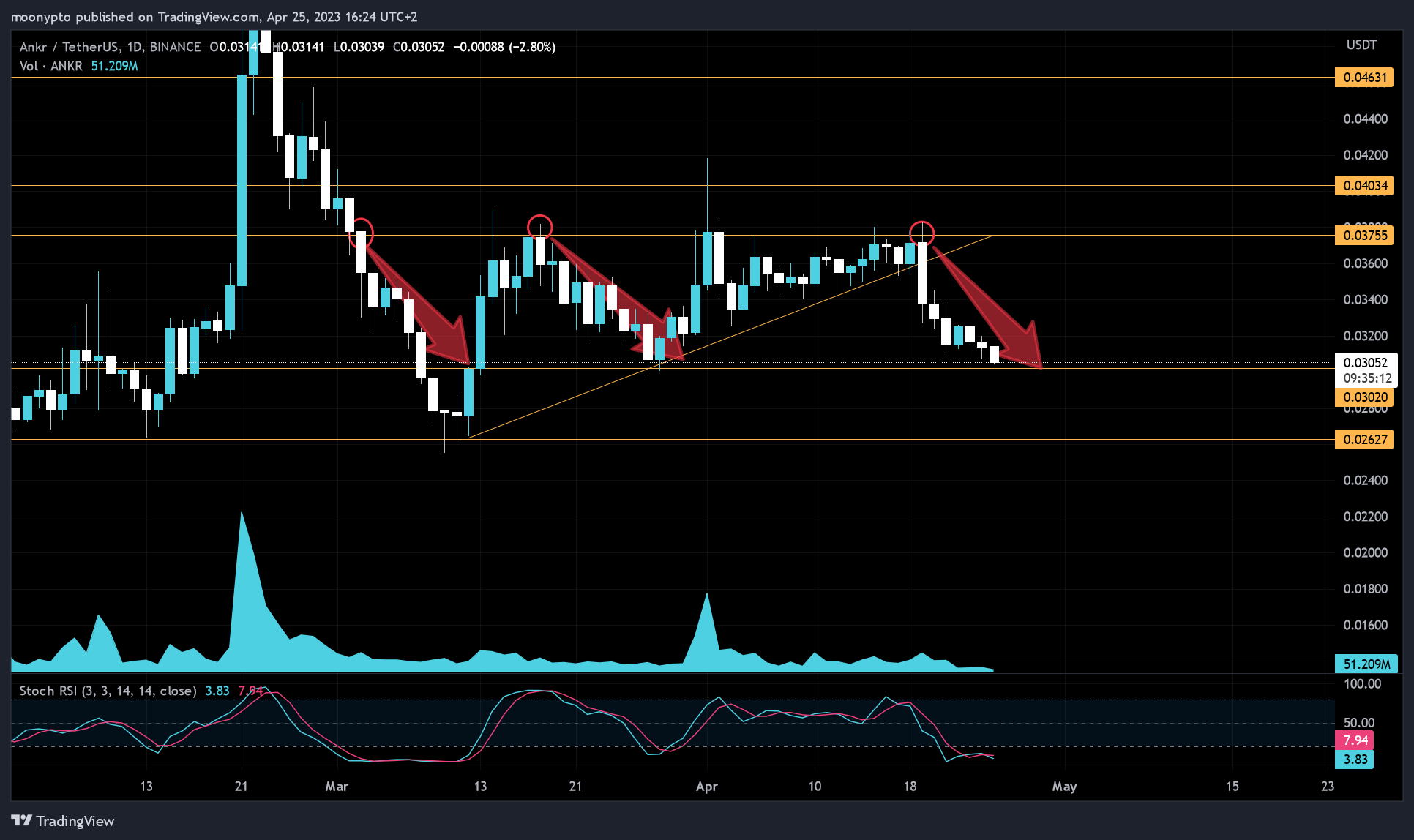
Task: Click the 1D timeframe in the chart legend
Action: (134, 47)
